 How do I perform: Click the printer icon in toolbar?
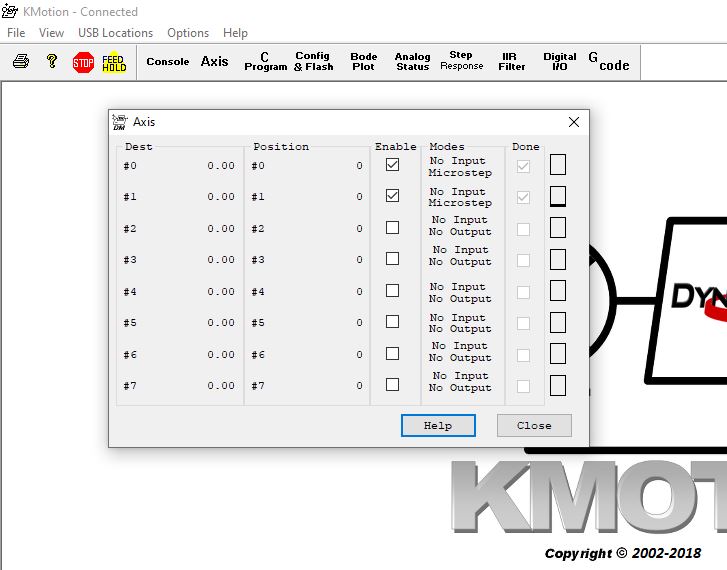(21, 62)
